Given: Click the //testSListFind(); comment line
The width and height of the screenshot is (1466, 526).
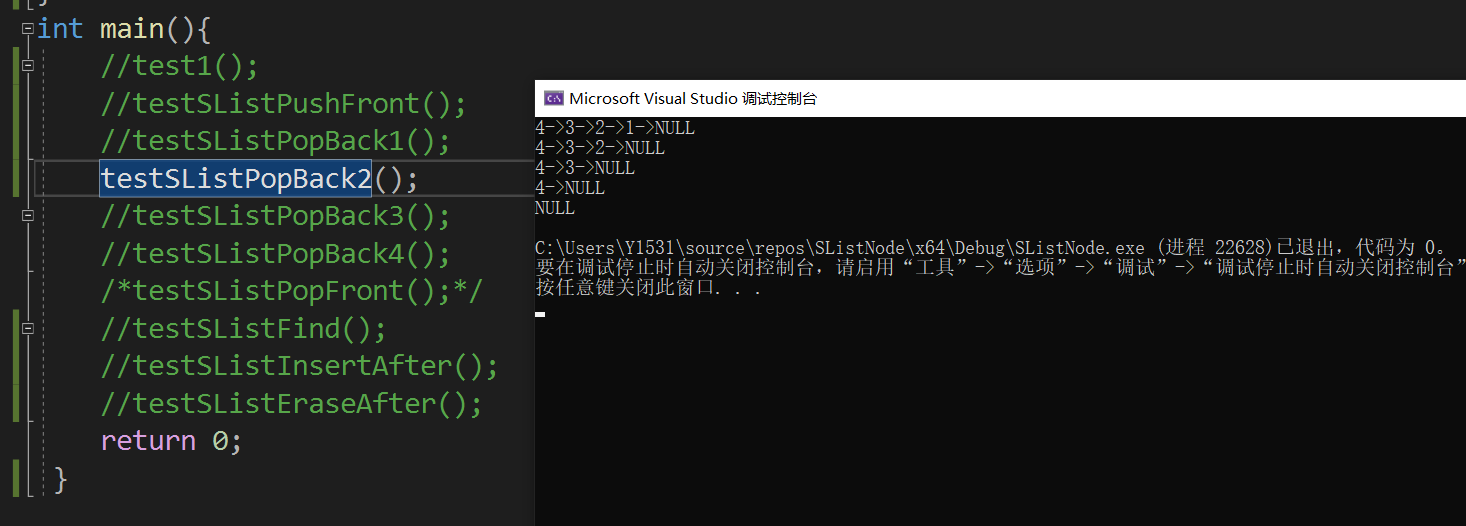Looking at the screenshot, I should point(243,329).
